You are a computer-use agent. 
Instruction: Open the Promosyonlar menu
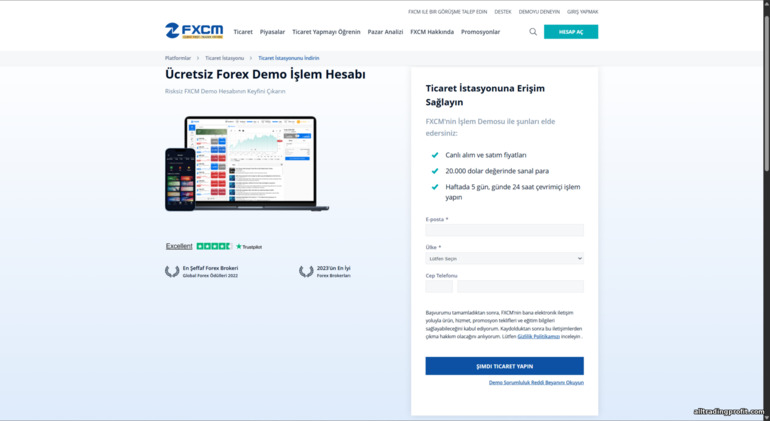tap(480, 32)
